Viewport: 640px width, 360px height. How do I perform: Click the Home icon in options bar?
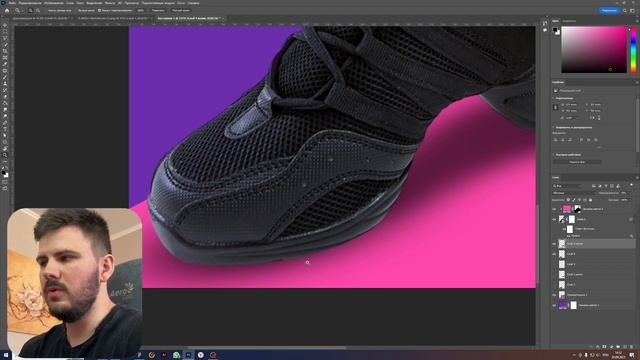[x=7, y=10]
